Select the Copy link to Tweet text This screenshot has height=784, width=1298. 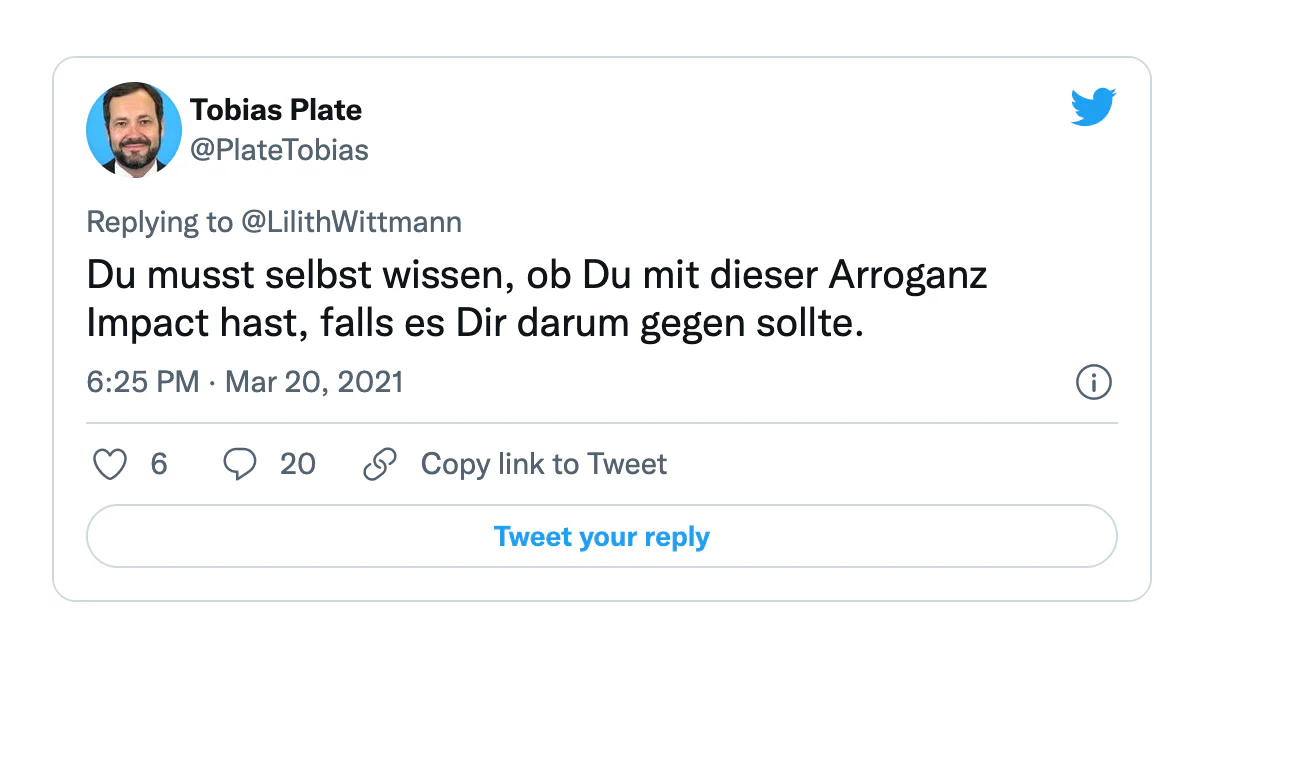click(543, 464)
